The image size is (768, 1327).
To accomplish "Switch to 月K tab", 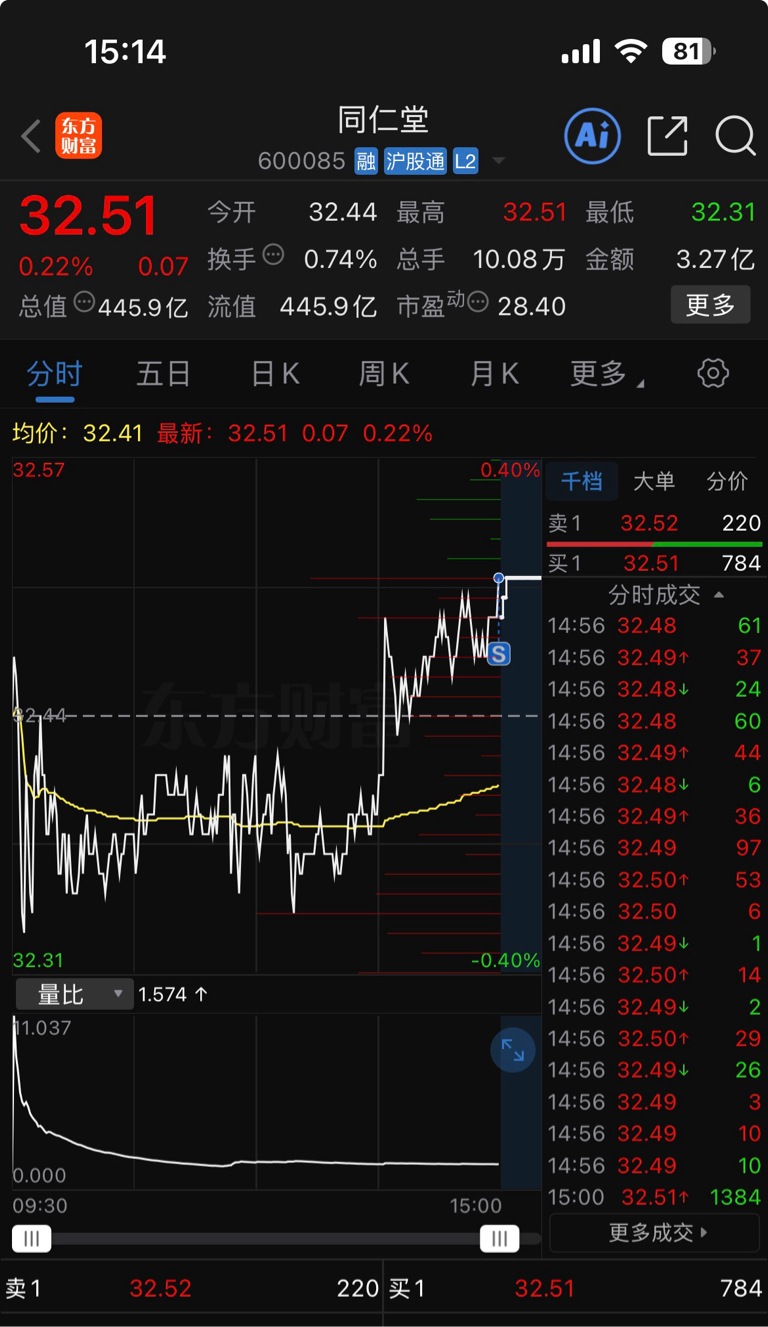I will point(495,375).
